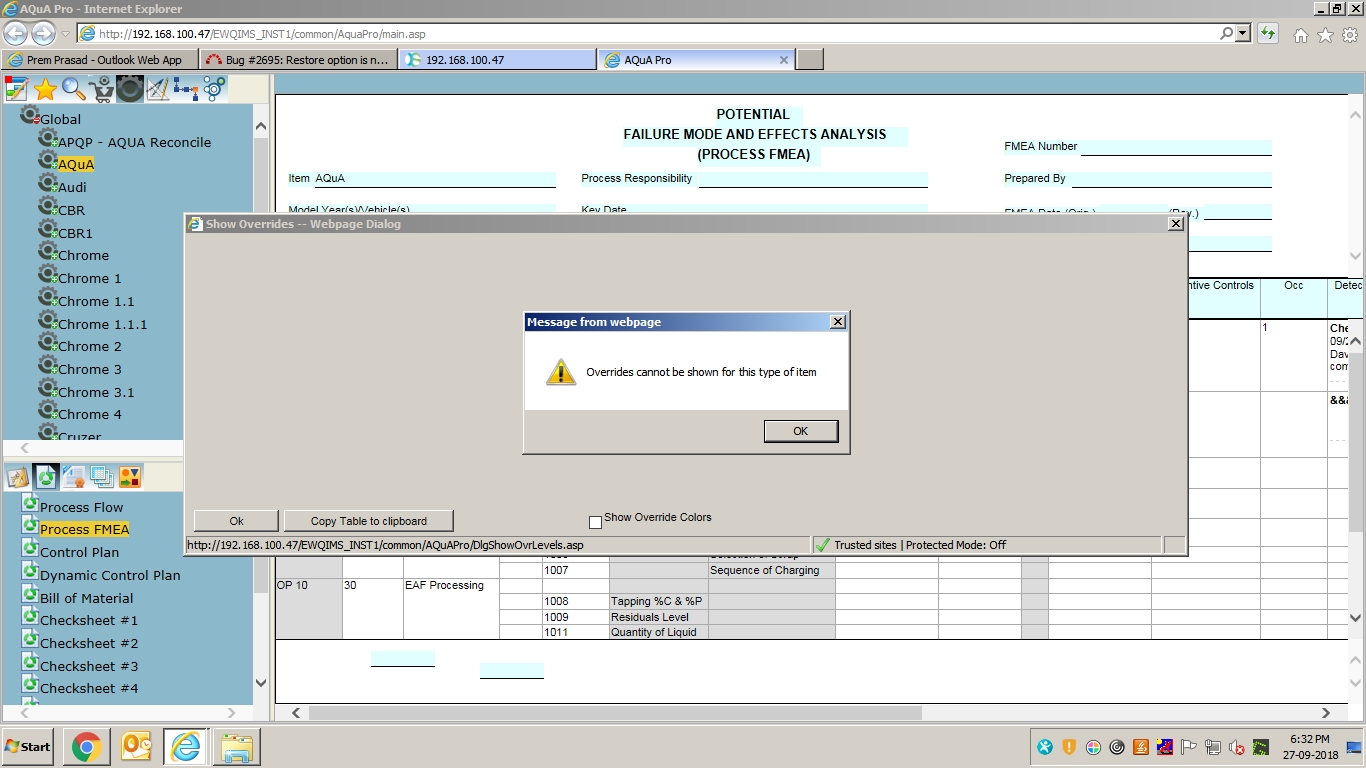The height and width of the screenshot is (768, 1366).
Task: Click the Internet Explorer back arrow
Action: (x=16, y=33)
